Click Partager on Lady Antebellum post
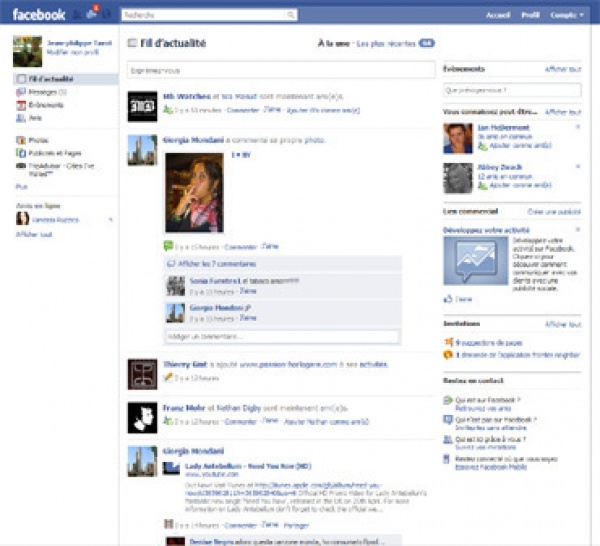 click(x=296, y=525)
